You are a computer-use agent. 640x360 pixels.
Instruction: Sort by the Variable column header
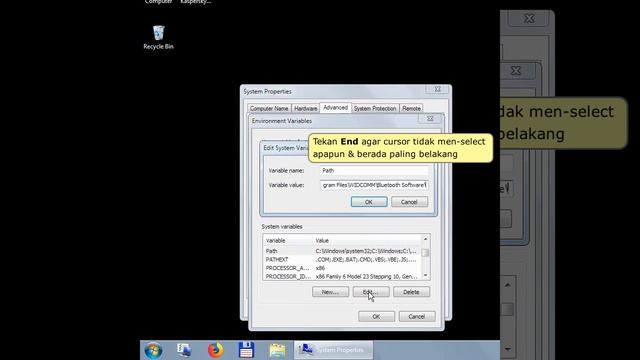pyautogui.click(x=288, y=241)
